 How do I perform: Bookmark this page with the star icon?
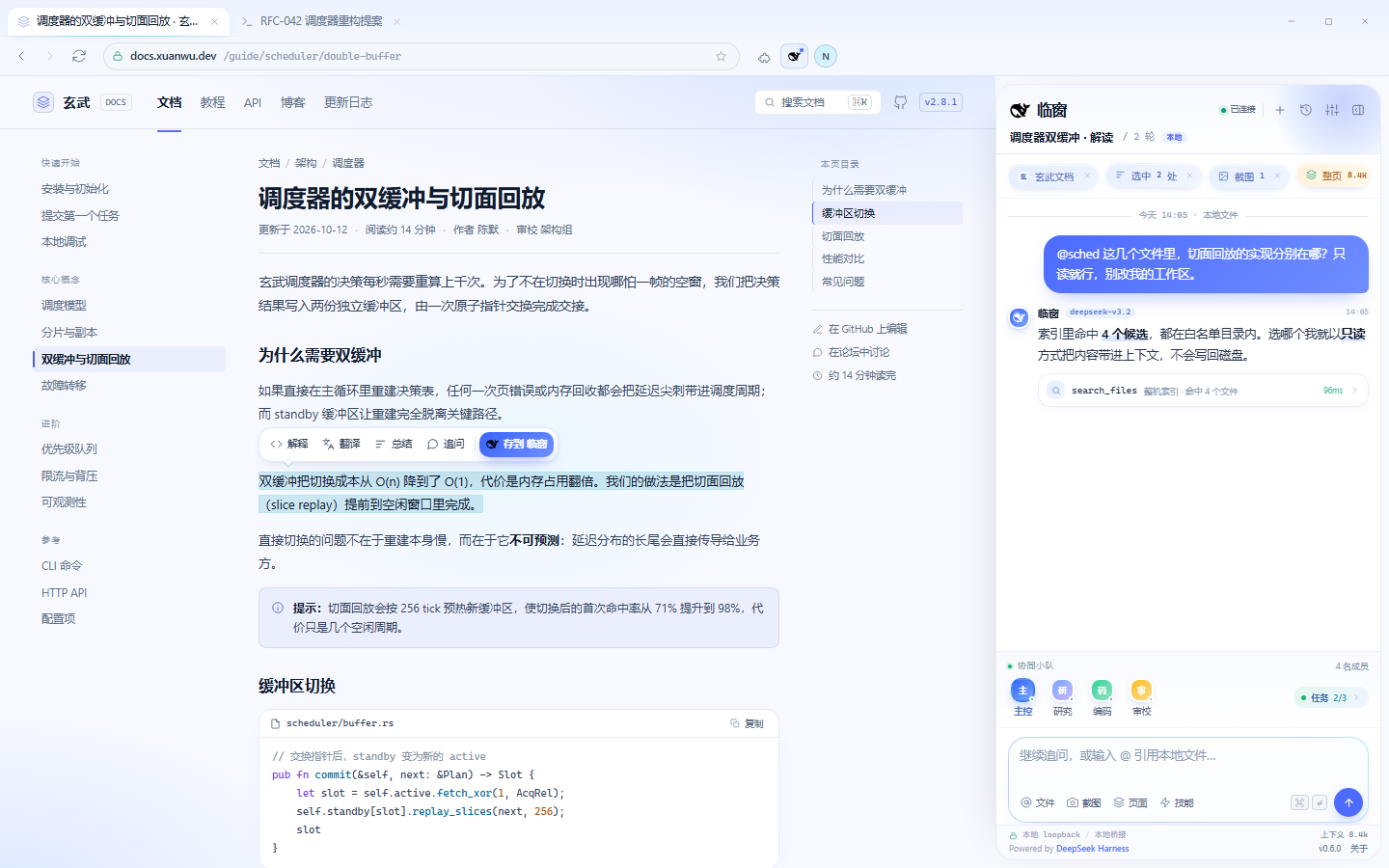coord(721,56)
